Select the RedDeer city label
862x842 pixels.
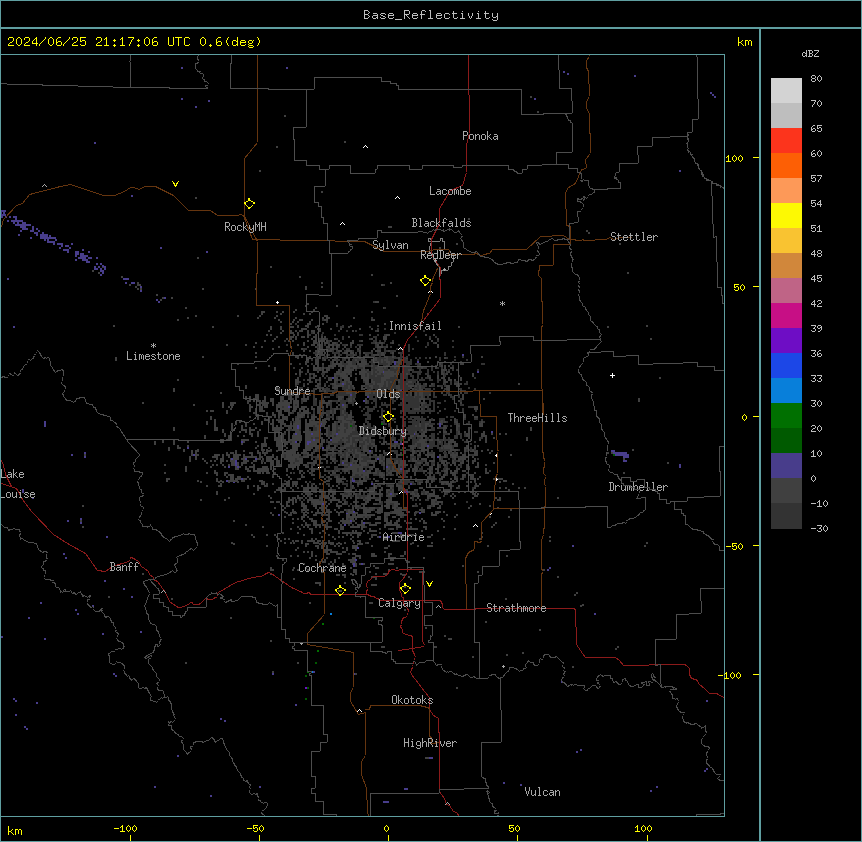(x=440, y=255)
